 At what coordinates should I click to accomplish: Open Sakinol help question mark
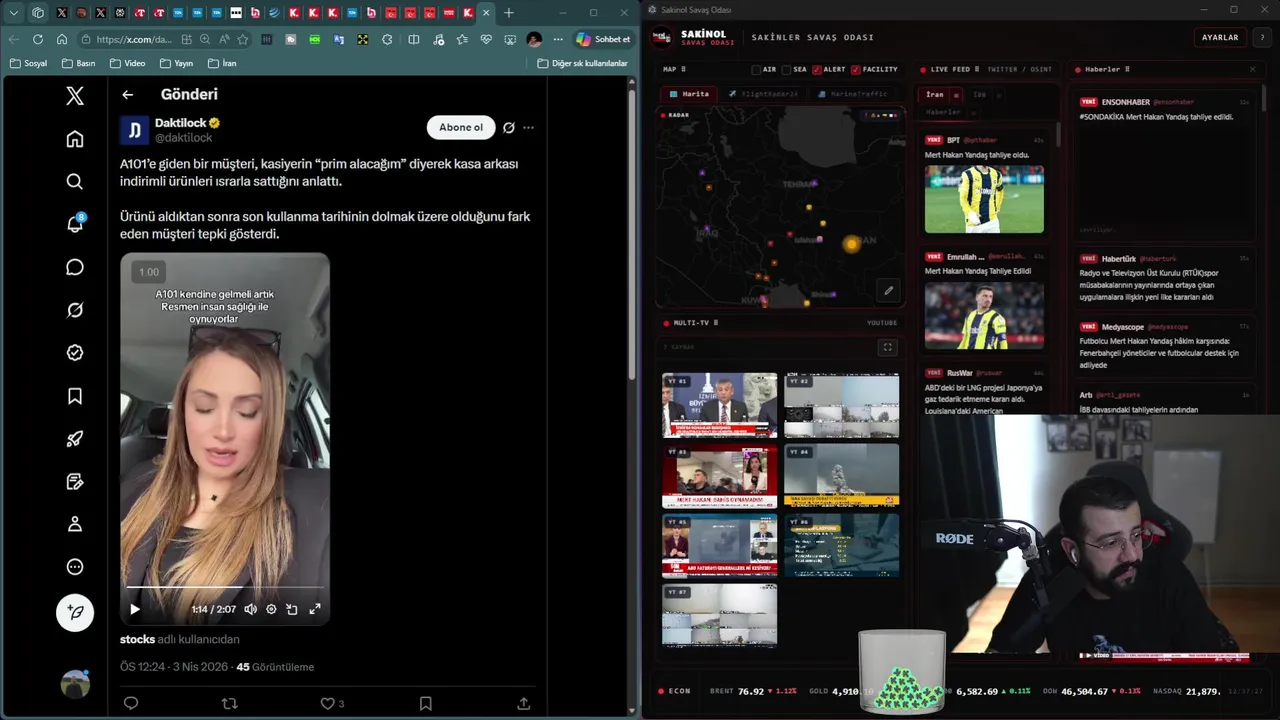[1263, 37]
